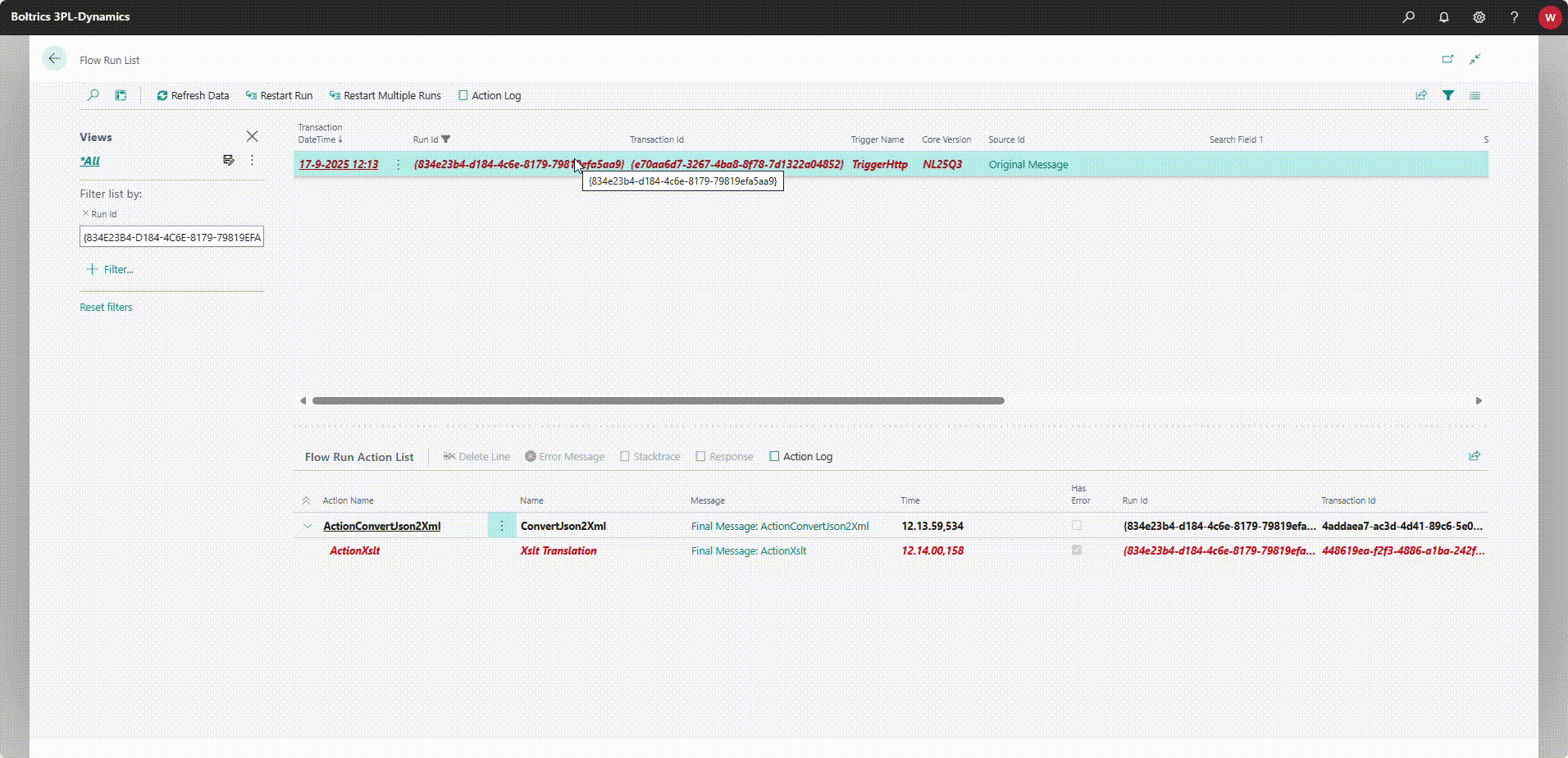The width and height of the screenshot is (1568, 758).
Task: Select the *All view in the Views panel
Action: click(89, 161)
